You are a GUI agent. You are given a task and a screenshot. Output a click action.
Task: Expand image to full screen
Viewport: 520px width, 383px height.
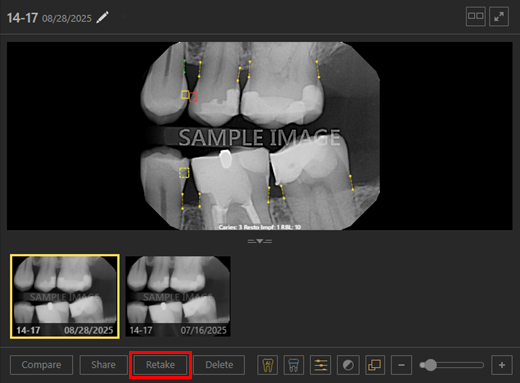[x=499, y=16]
